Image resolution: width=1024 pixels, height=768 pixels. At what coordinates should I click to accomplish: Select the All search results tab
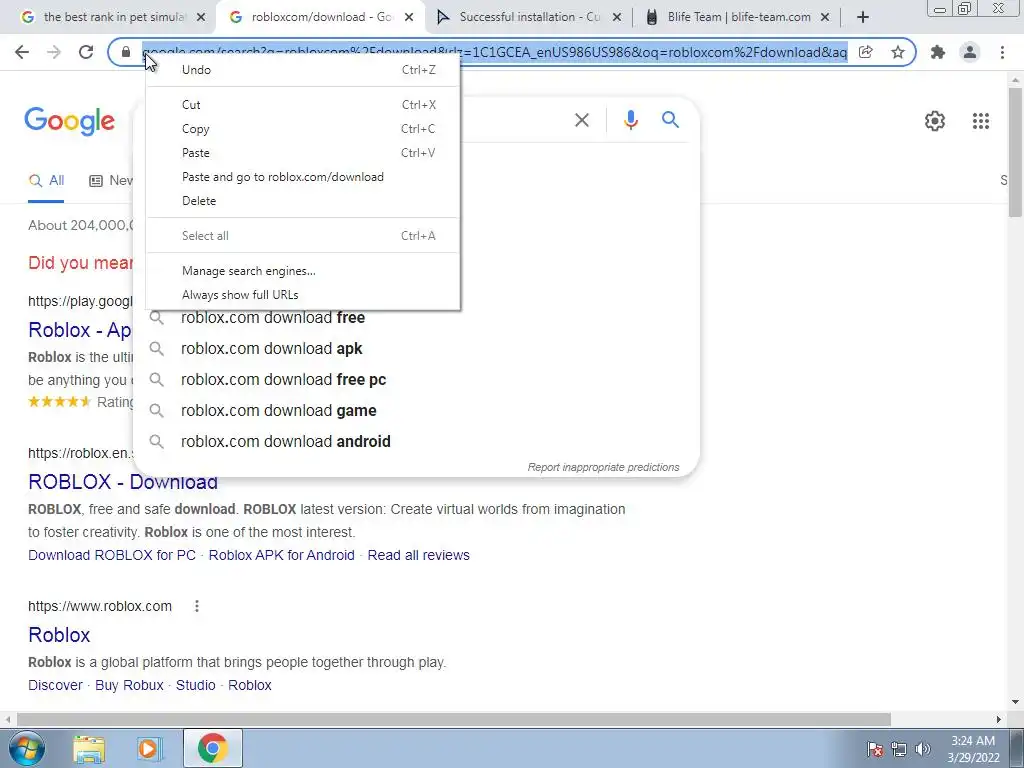point(46,181)
